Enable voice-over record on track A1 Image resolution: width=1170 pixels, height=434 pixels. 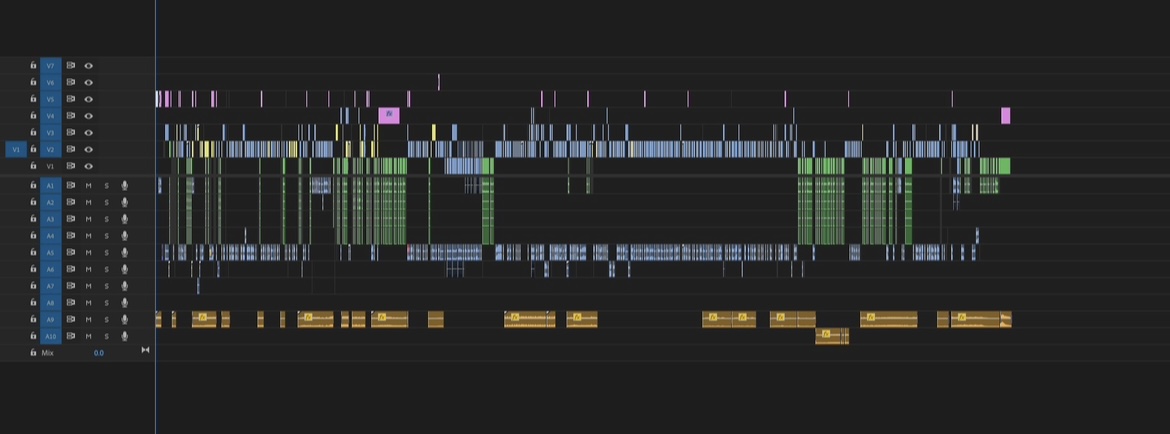pyautogui.click(x=125, y=185)
